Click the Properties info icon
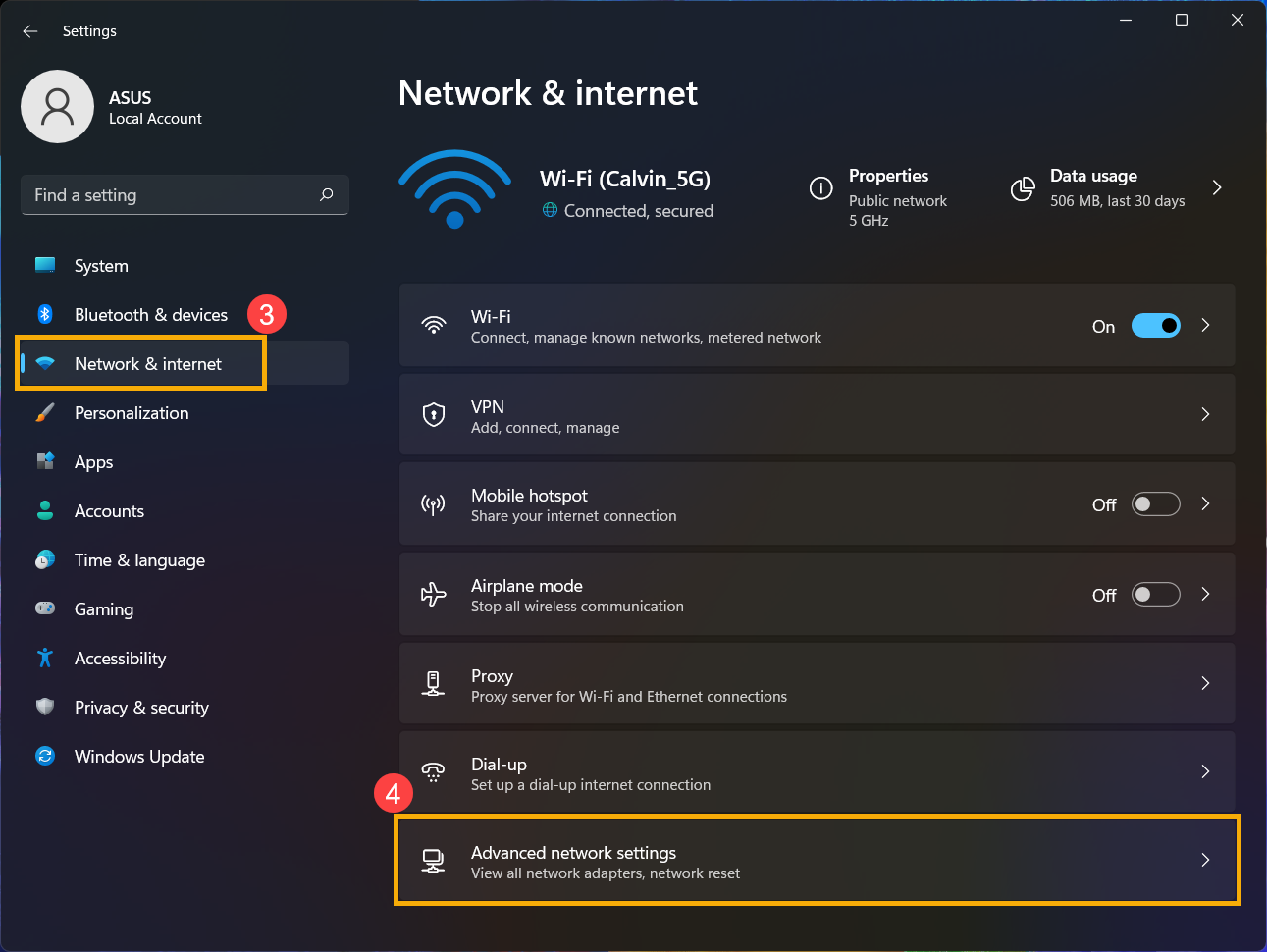This screenshot has height=952, width=1267. 820,188
